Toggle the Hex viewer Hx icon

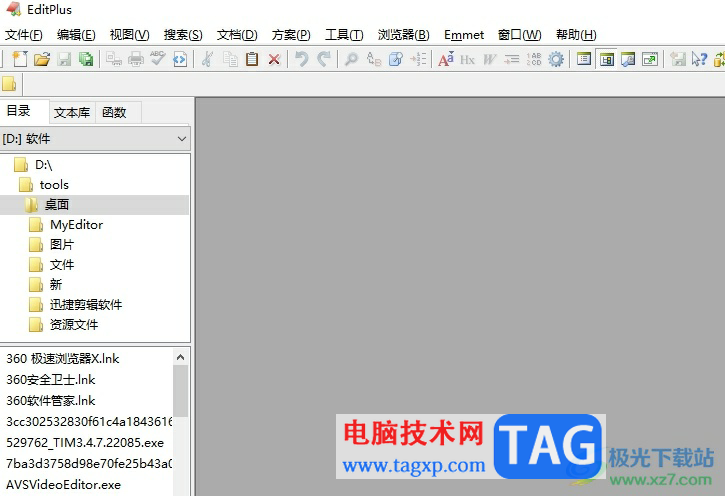(x=467, y=60)
